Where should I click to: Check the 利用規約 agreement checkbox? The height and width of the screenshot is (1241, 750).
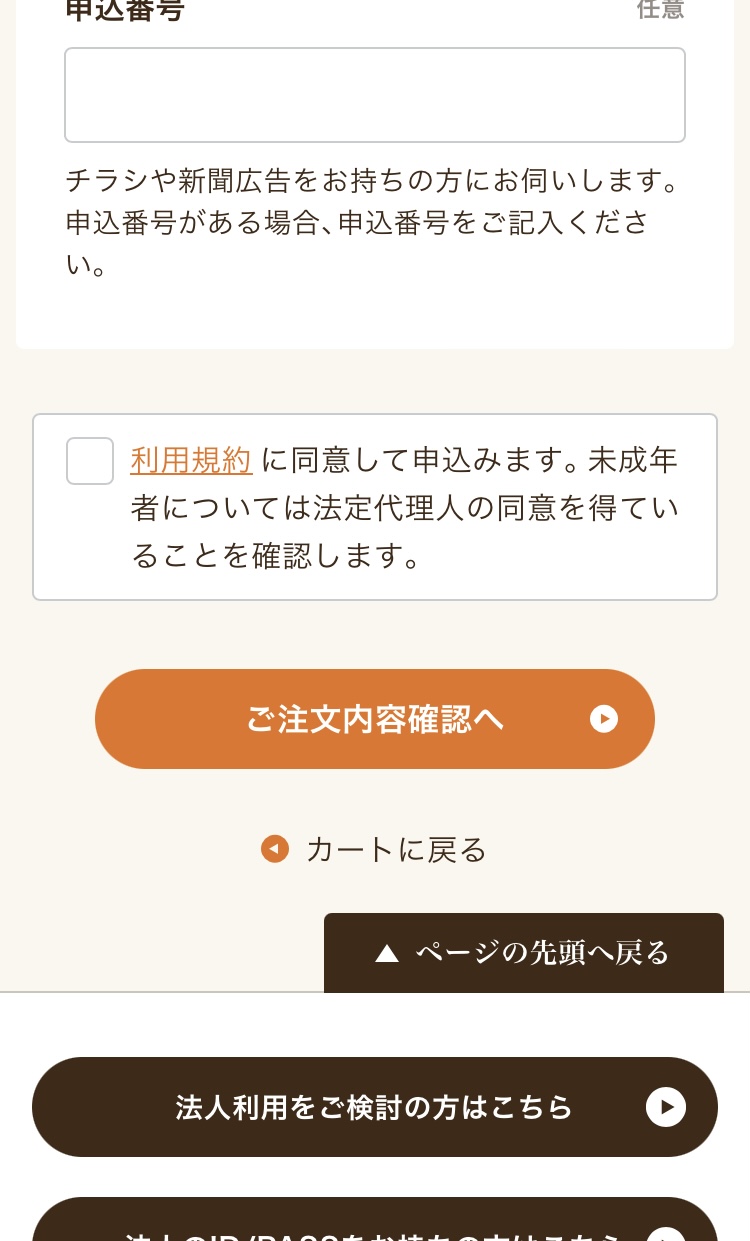click(90, 461)
